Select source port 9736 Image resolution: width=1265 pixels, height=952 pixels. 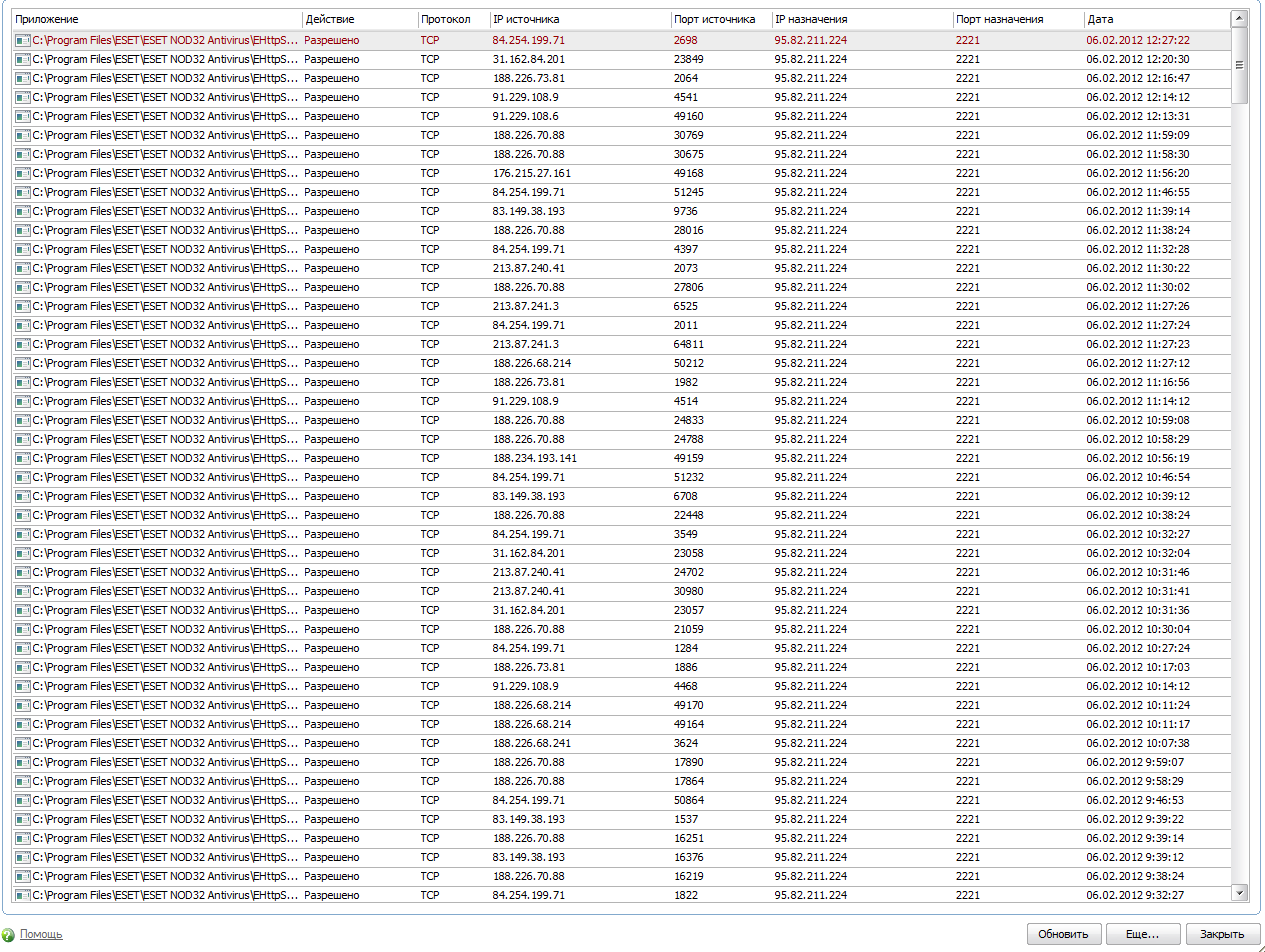(x=686, y=212)
